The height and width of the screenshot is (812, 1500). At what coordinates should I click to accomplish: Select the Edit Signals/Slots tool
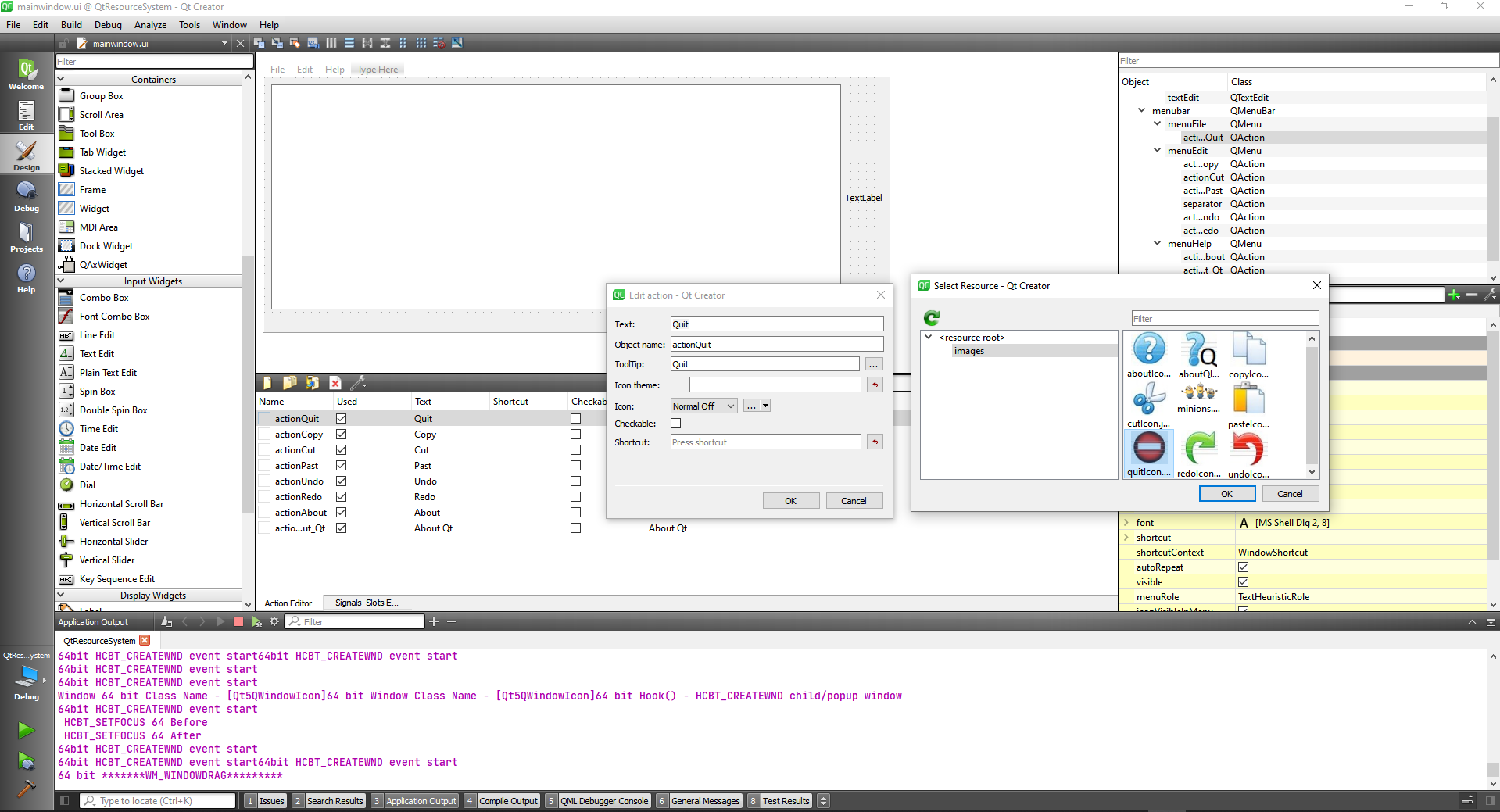[x=277, y=43]
